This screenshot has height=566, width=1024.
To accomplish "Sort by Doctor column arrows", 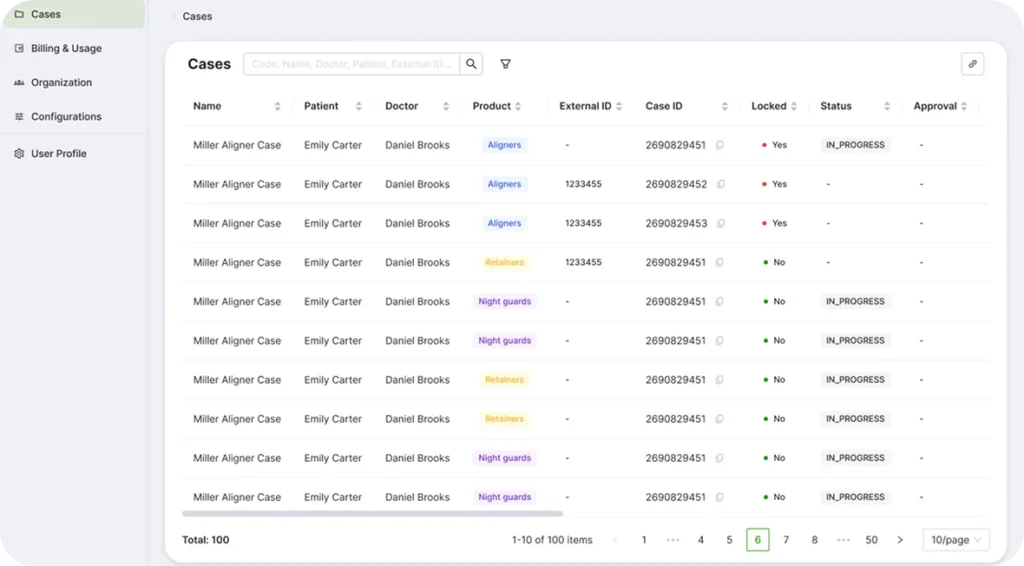I will 446,106.
